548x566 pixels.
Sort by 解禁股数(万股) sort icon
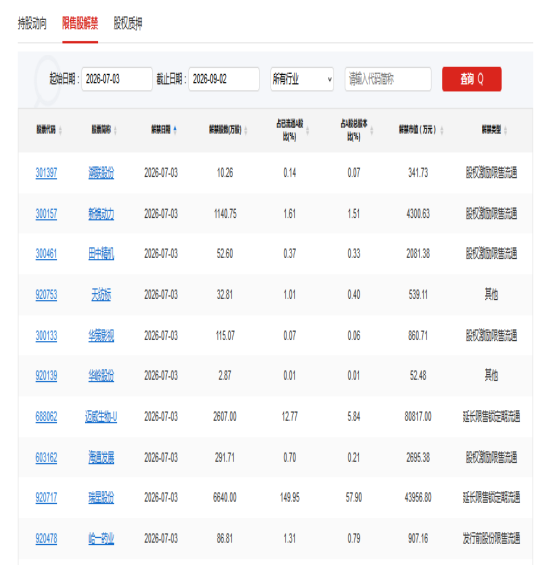click(x=246, y=130)
